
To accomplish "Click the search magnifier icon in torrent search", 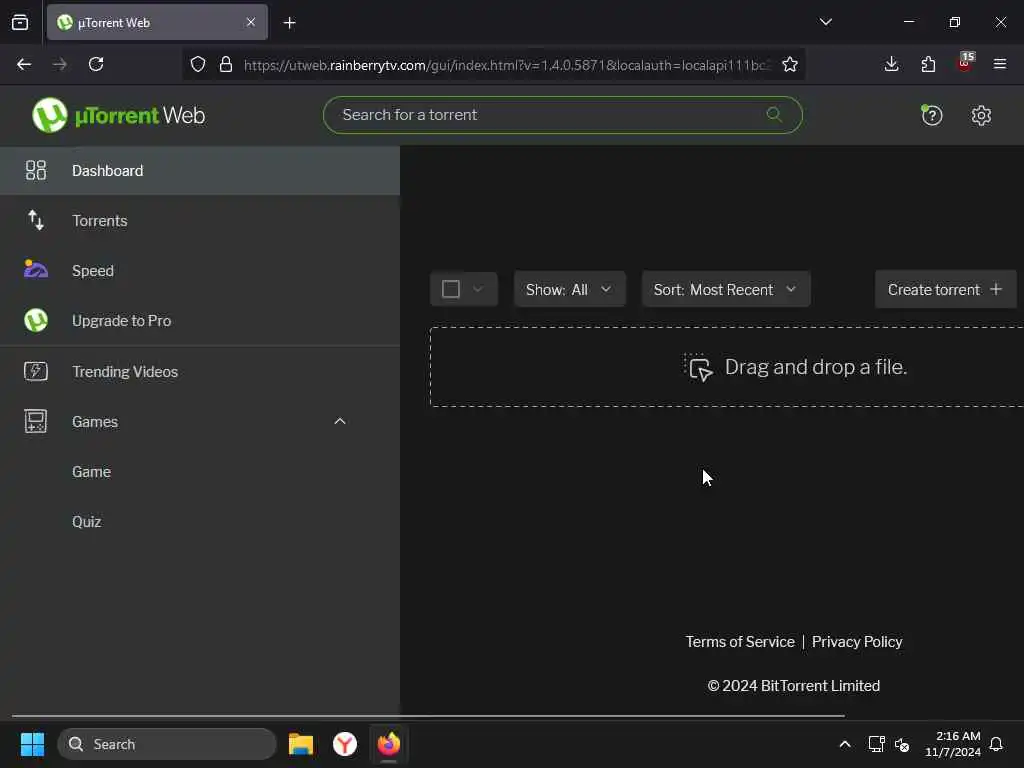I will point(774,115).
